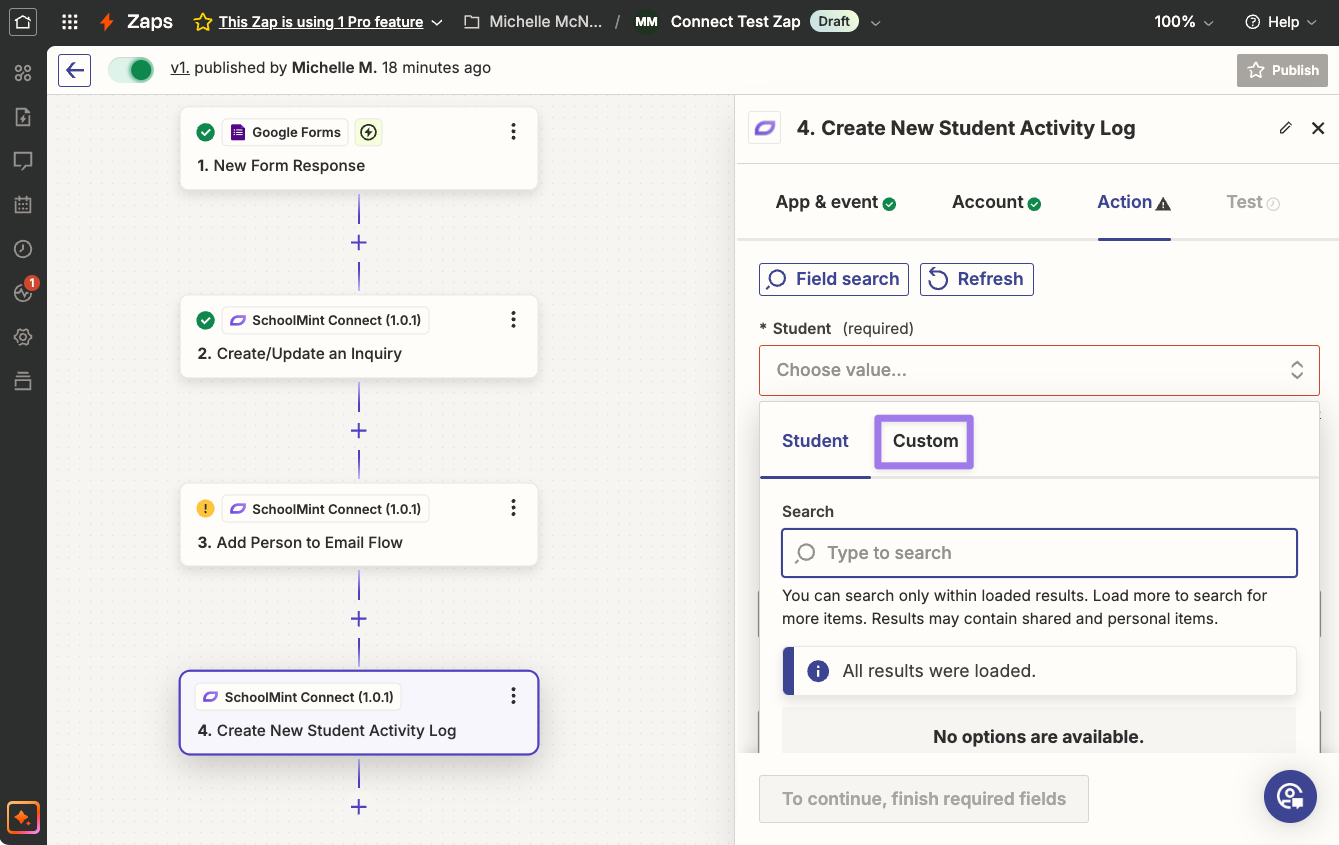The height and width of the screenshot is (845, 1339).
Task: Open the comments sidebar icon
Action: tap(23, 161)
